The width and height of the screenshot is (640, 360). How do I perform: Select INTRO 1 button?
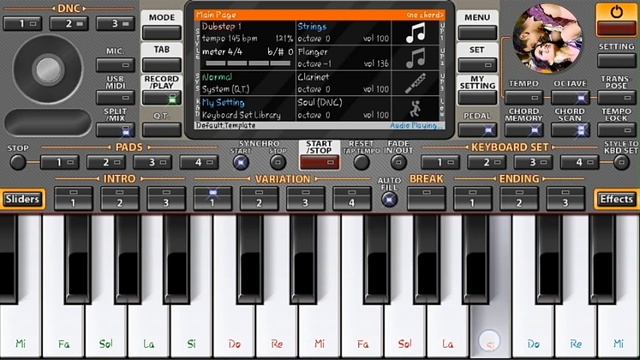tap(73, 198)
